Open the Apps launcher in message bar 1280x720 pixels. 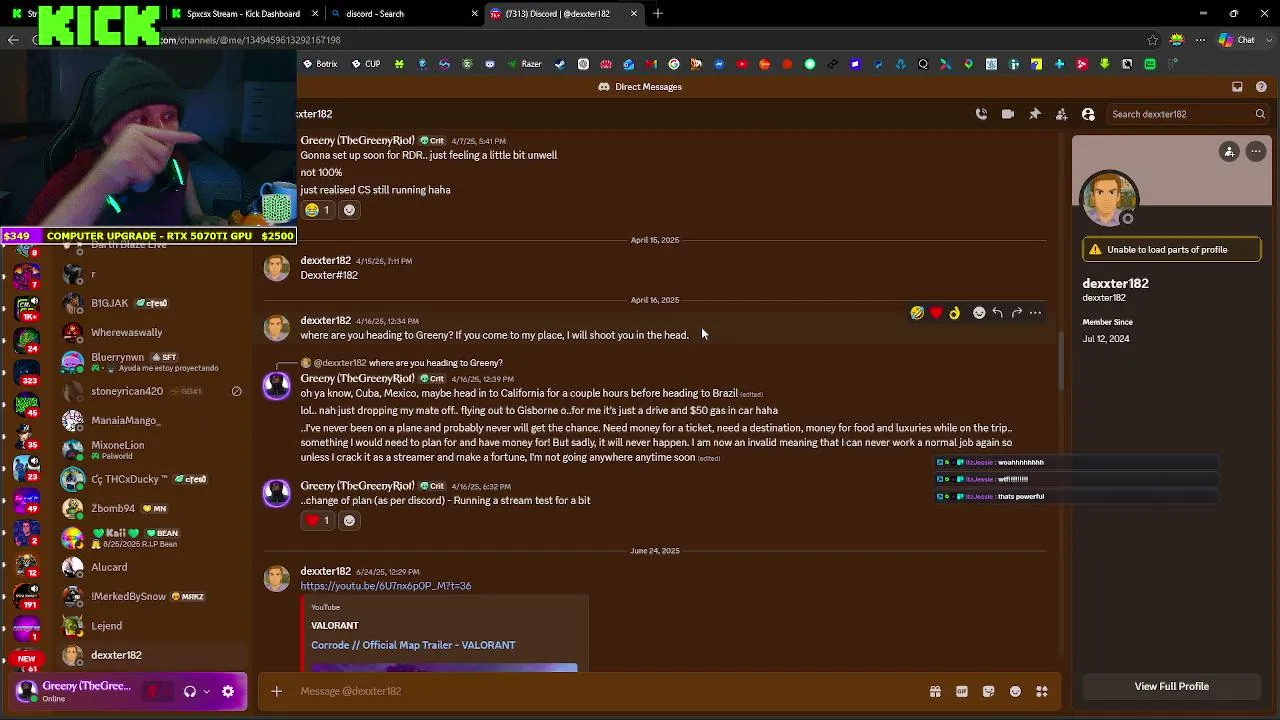pos(1042,691)
